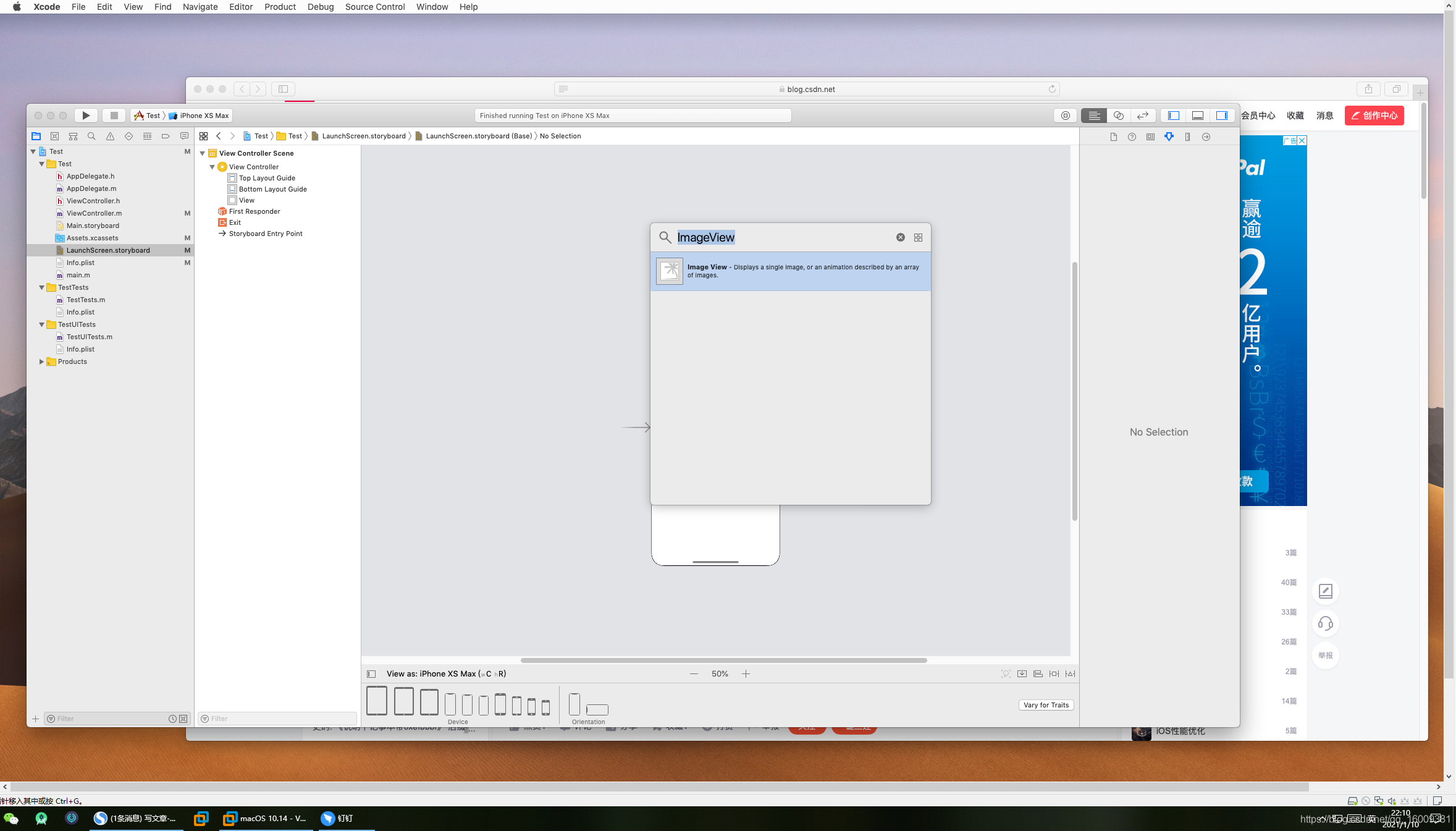Image resolution: width=1456 pixels, height=831 pixels.
Task: Click the Vary for Traits button
Action: tap(1045, 705)
